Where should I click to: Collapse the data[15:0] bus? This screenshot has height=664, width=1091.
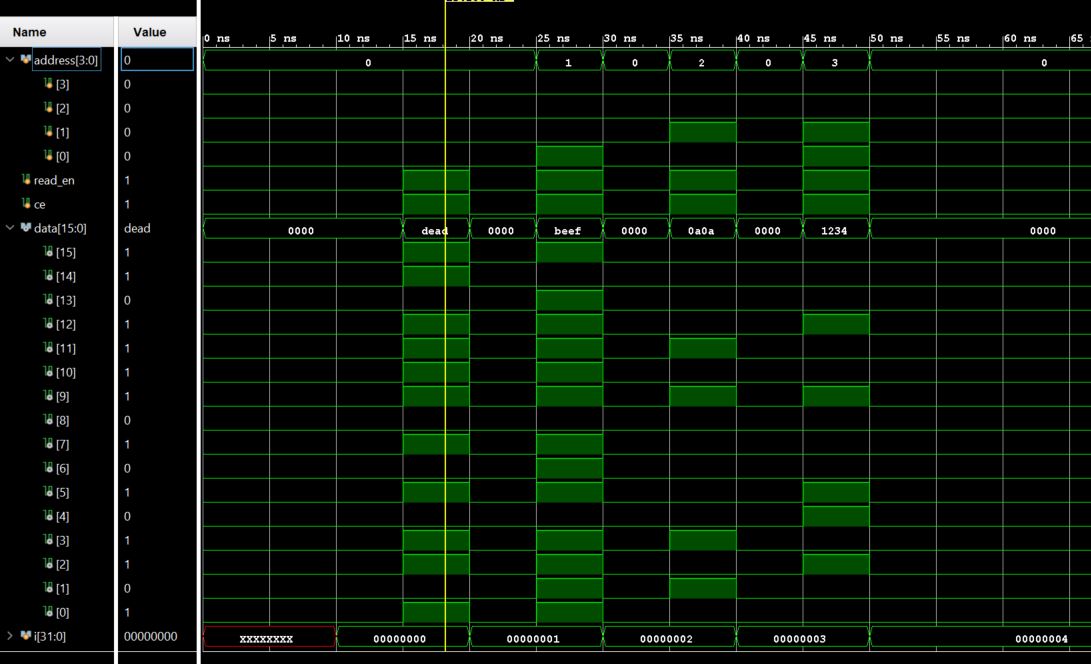(10, 228)
